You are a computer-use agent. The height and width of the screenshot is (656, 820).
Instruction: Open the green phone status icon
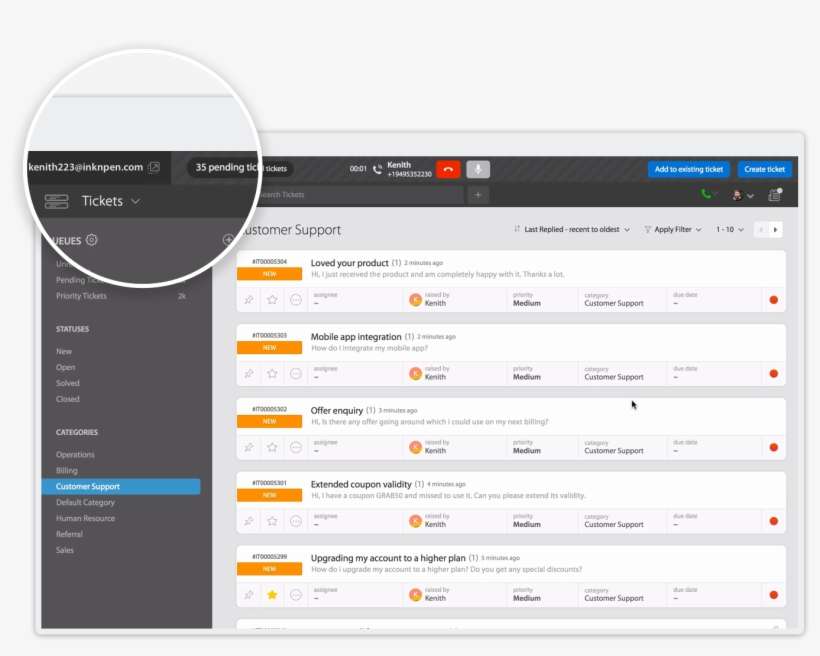pyautogui.click(x=707, y=195)
